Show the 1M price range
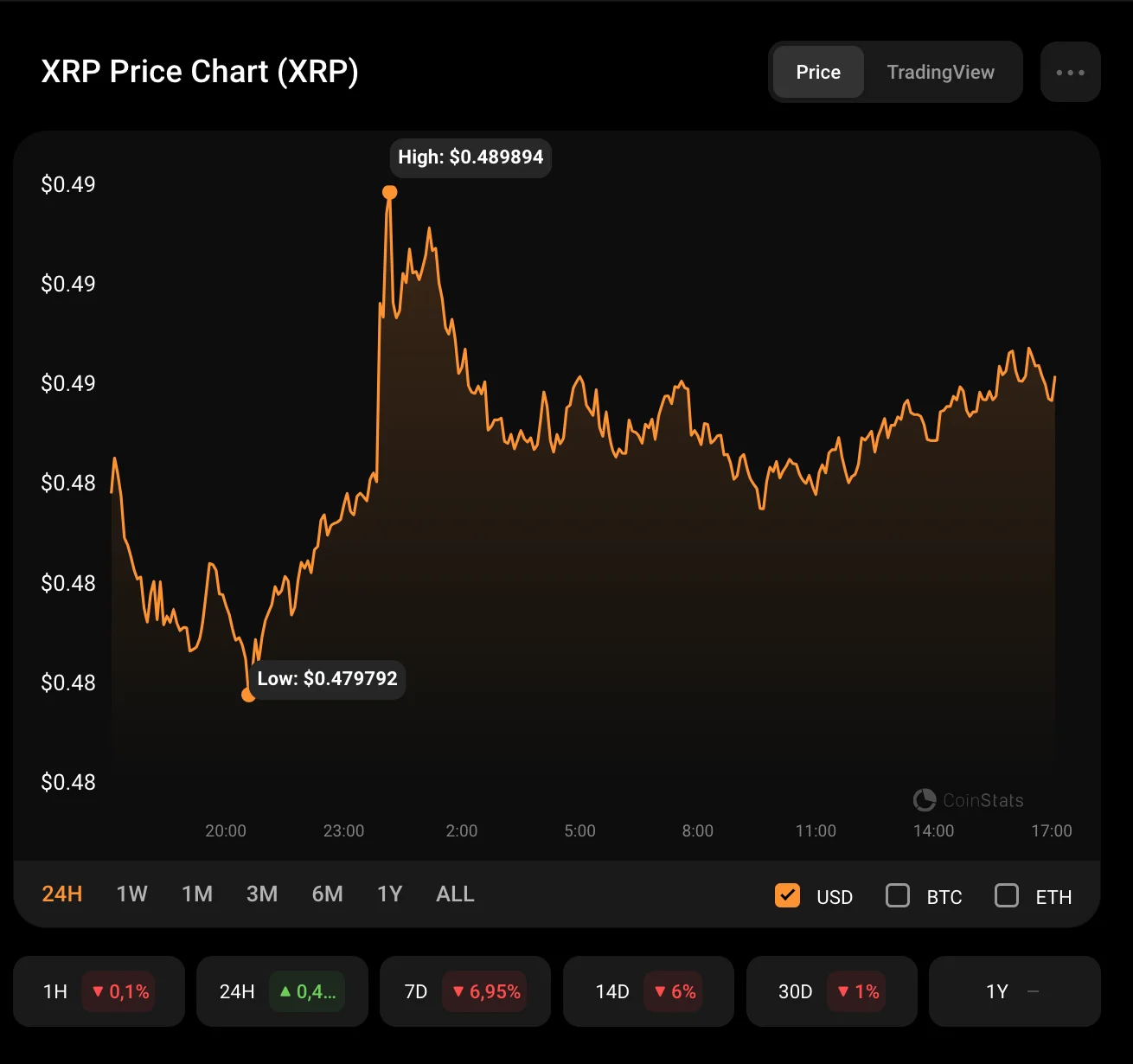This screenshot has width=1133, height=1064. point(197,894)
